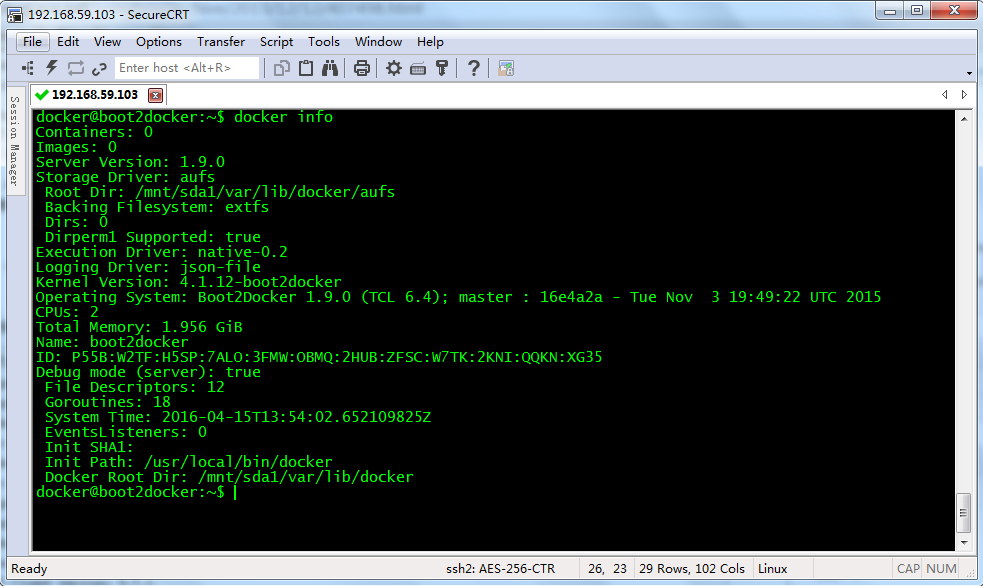Click the SecureCRT application icon in title bar
This screenshot has width=983, height=586.
15,14
